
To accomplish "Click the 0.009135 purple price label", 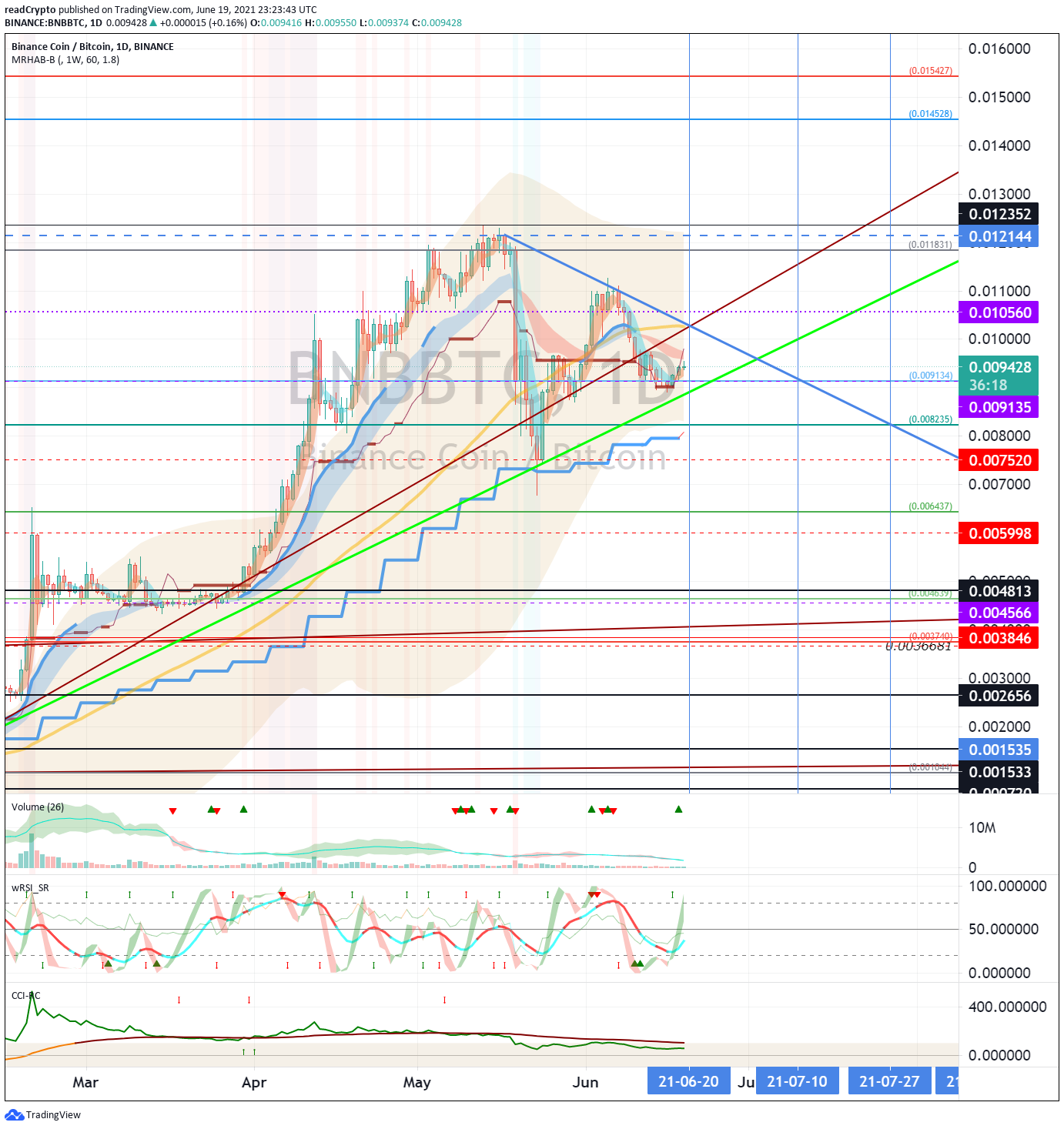I will (999, 407).
